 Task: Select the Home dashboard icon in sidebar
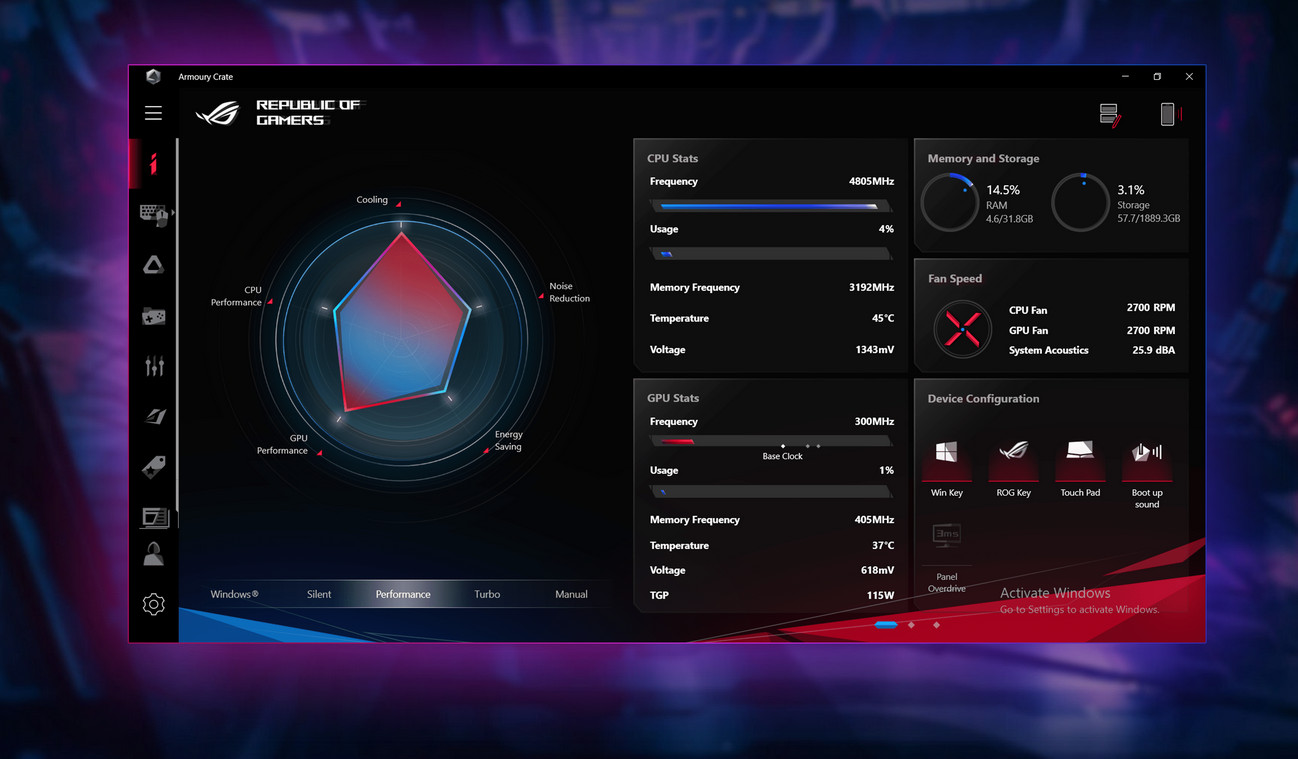point(153,163)
